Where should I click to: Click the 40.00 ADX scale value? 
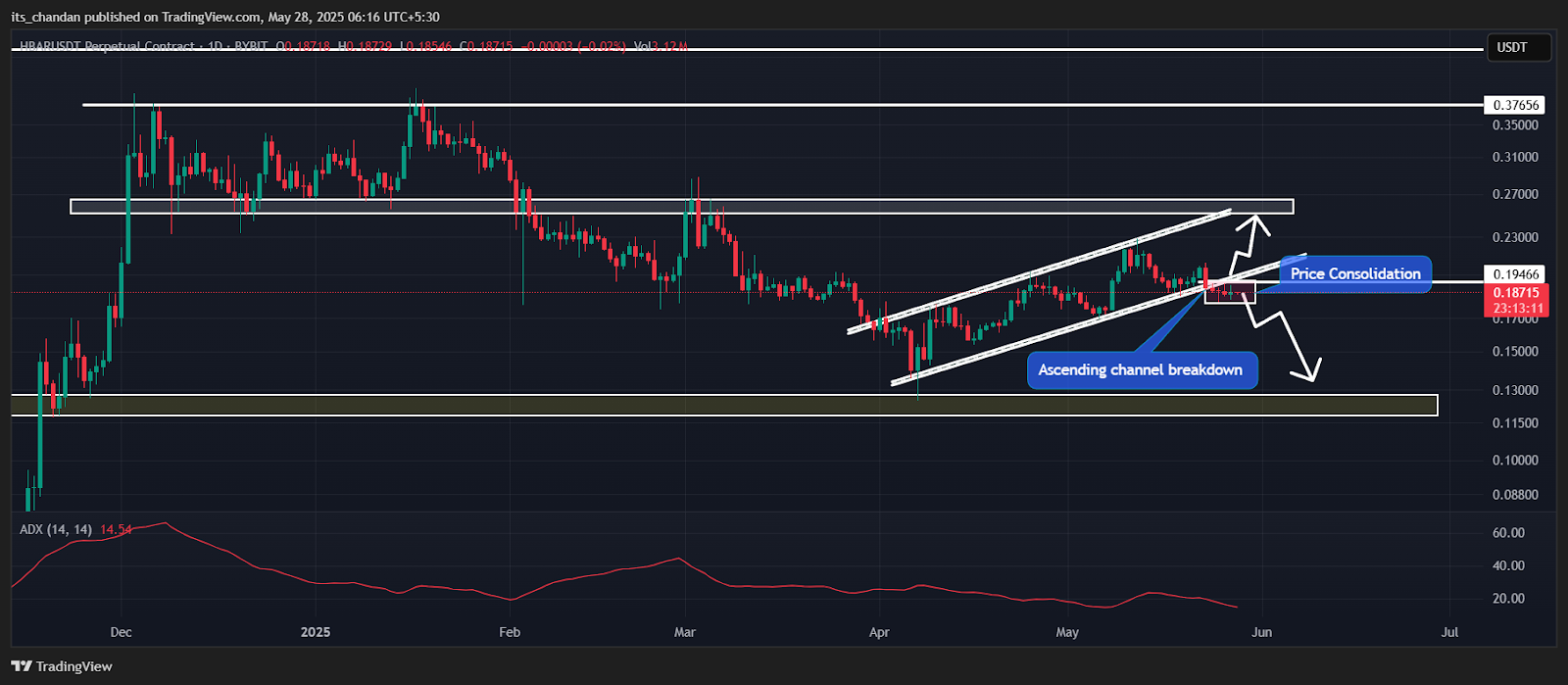[x=1509, y=565]
